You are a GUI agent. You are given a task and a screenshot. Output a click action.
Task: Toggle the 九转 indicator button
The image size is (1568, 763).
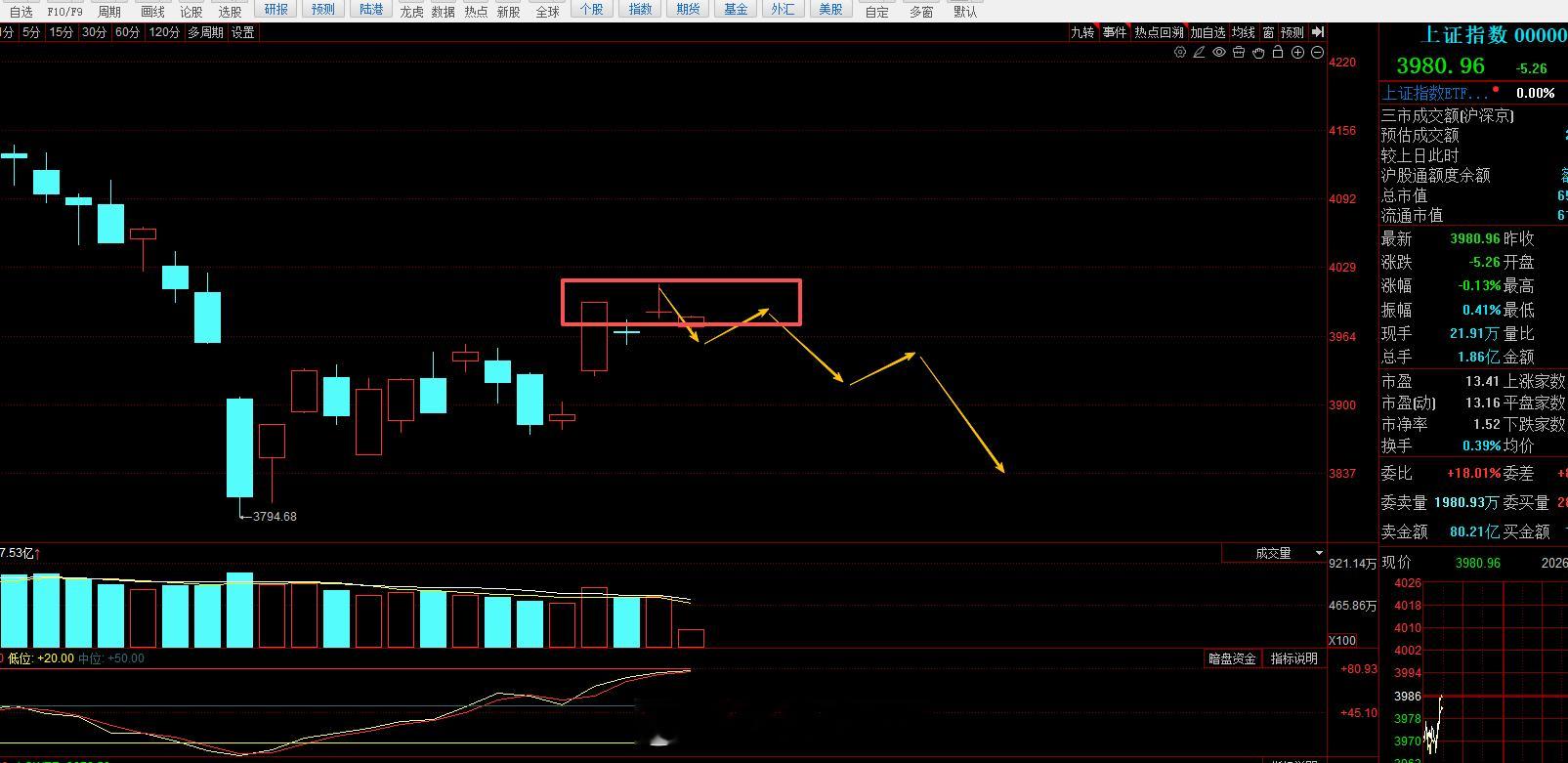click(x=1082, y=32)
